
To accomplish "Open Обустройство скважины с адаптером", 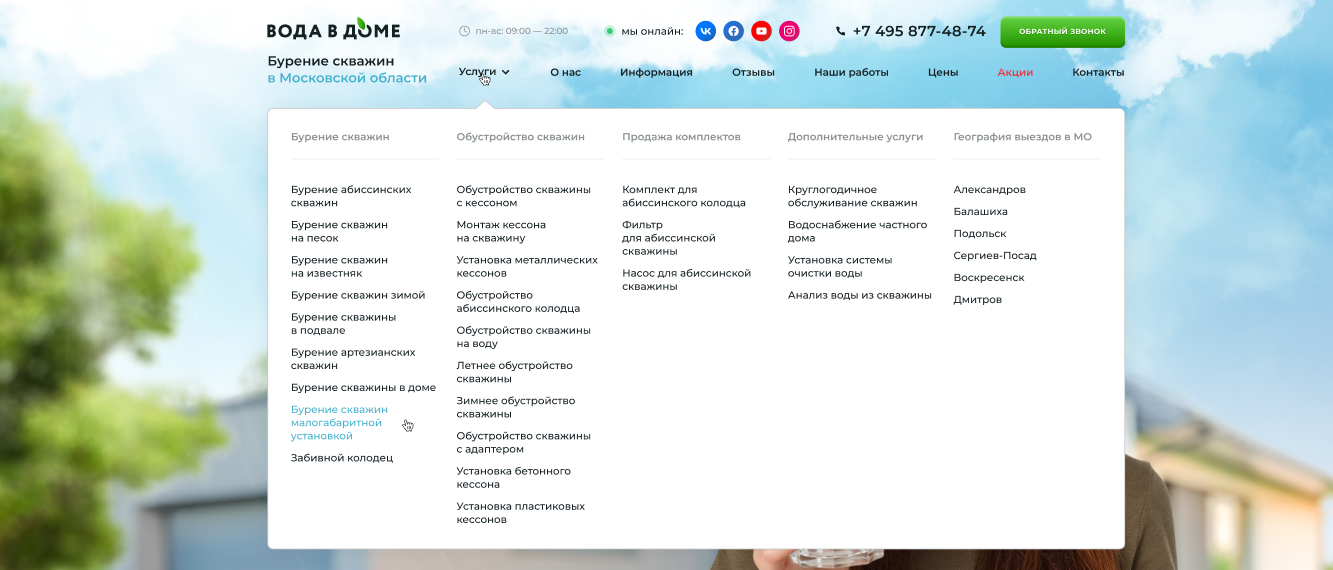I will (x=524, y=442).
